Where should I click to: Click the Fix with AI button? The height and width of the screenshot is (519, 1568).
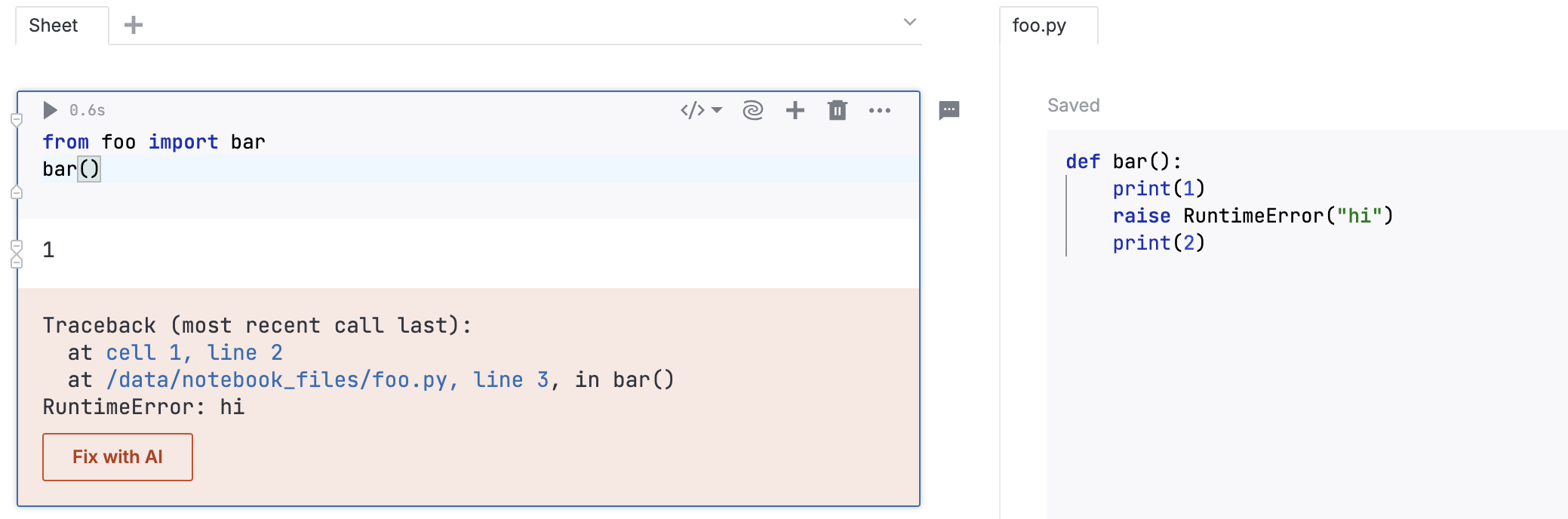point(118,456)
